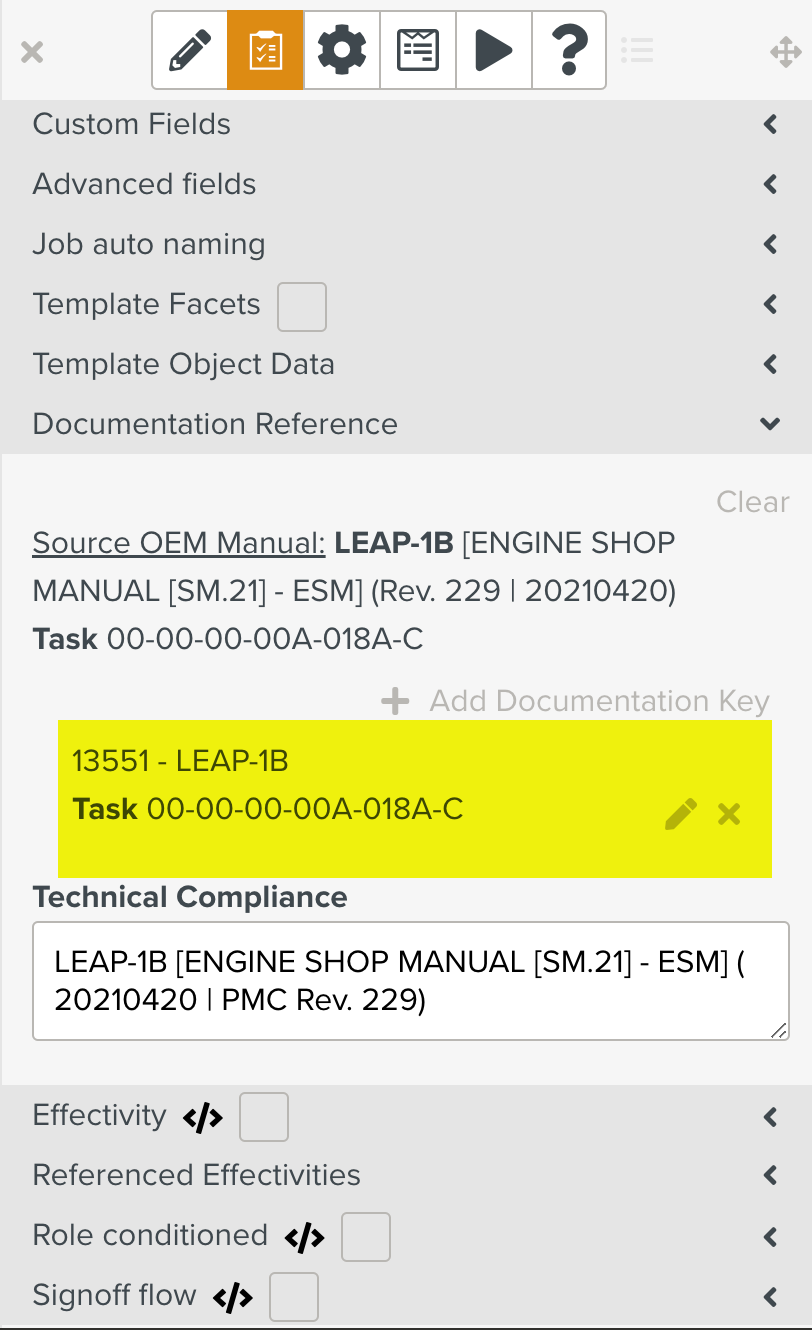Viewport: 812px width, 1330px height.
Task: Click the Template Object Data label
Action: click(x=184, y=364)
